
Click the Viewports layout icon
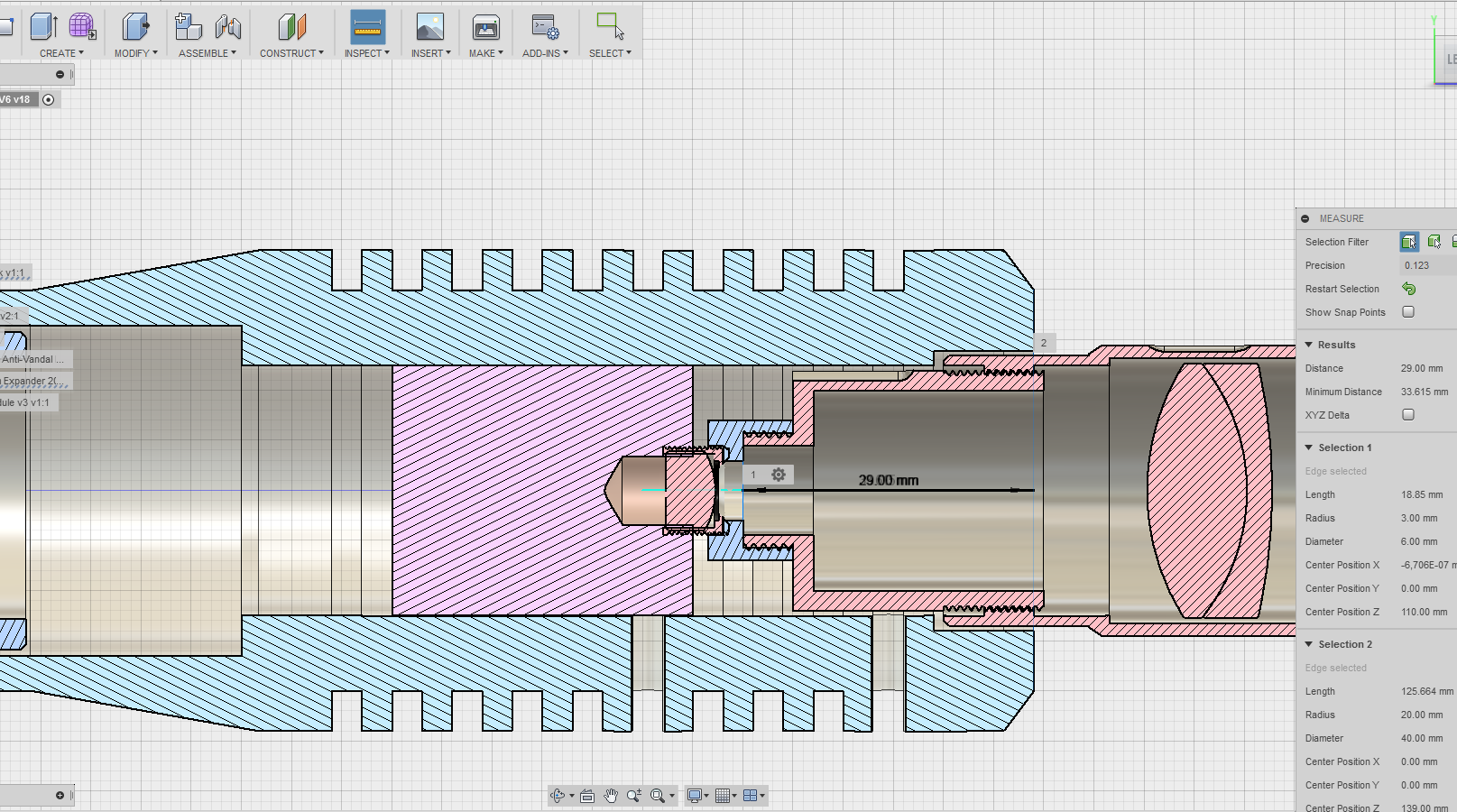749,796
